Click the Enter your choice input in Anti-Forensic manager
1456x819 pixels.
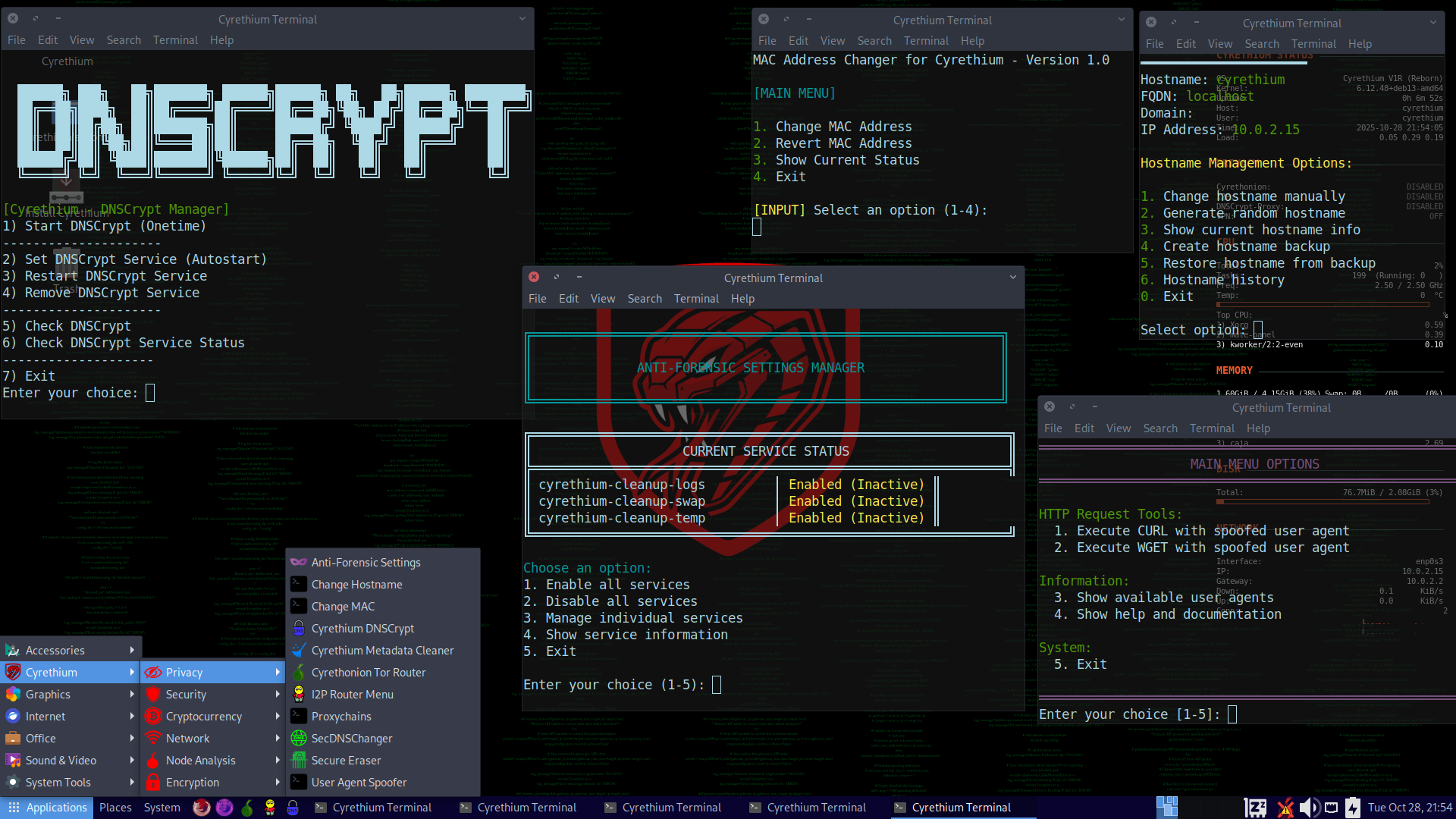point(717,684)
